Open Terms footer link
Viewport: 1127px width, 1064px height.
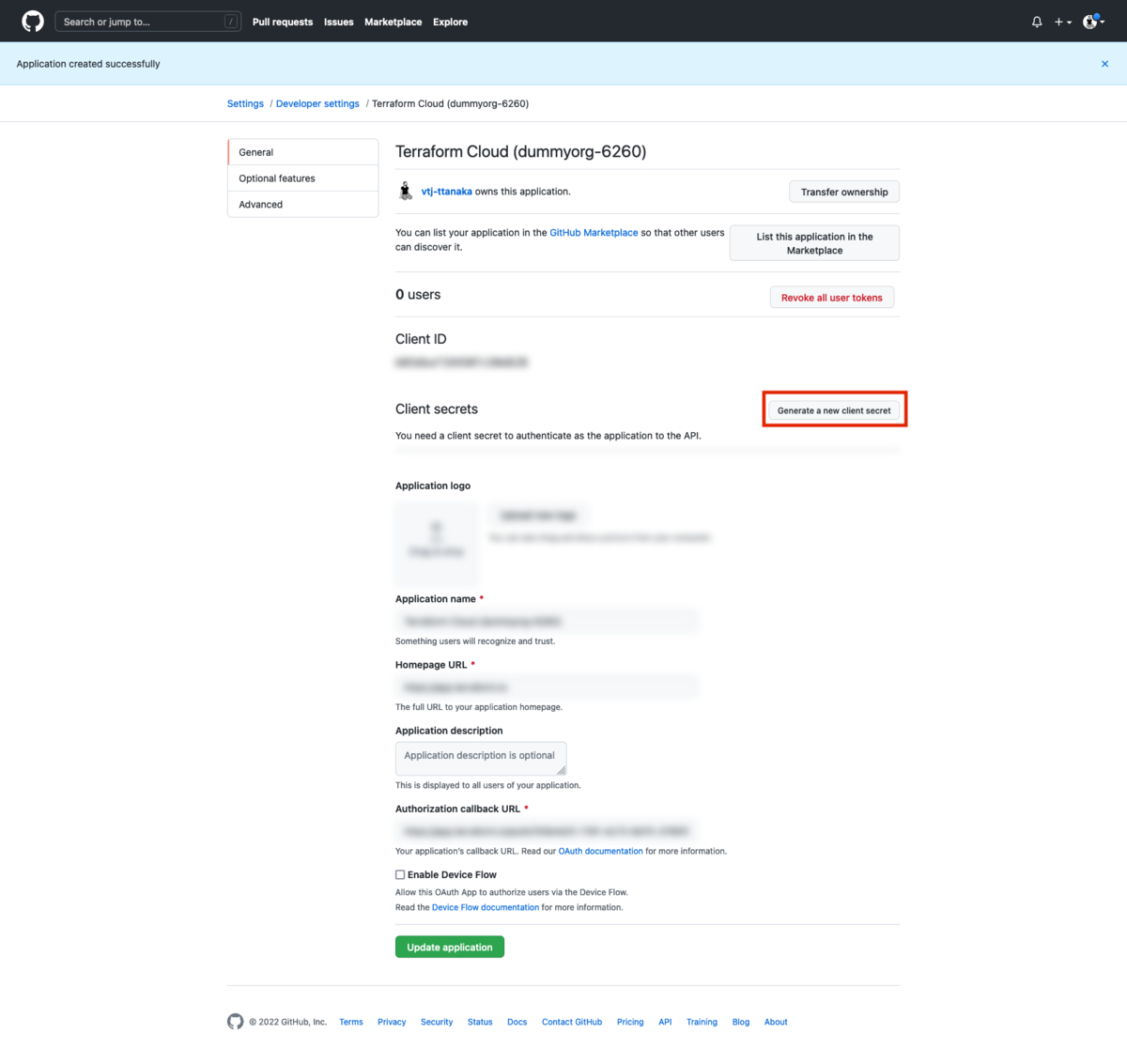351,1022
